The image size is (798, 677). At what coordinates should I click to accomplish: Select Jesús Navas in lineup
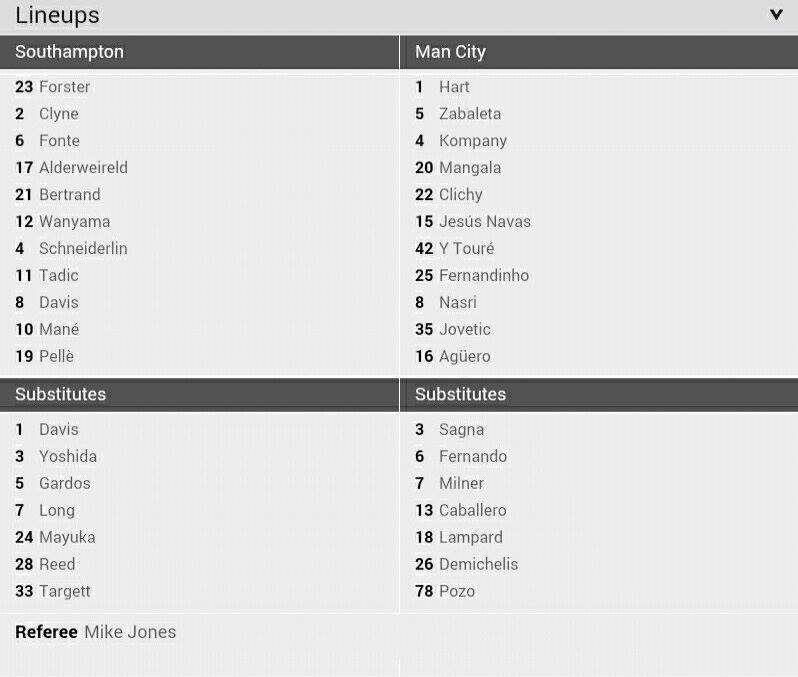(x=473, y=221)
